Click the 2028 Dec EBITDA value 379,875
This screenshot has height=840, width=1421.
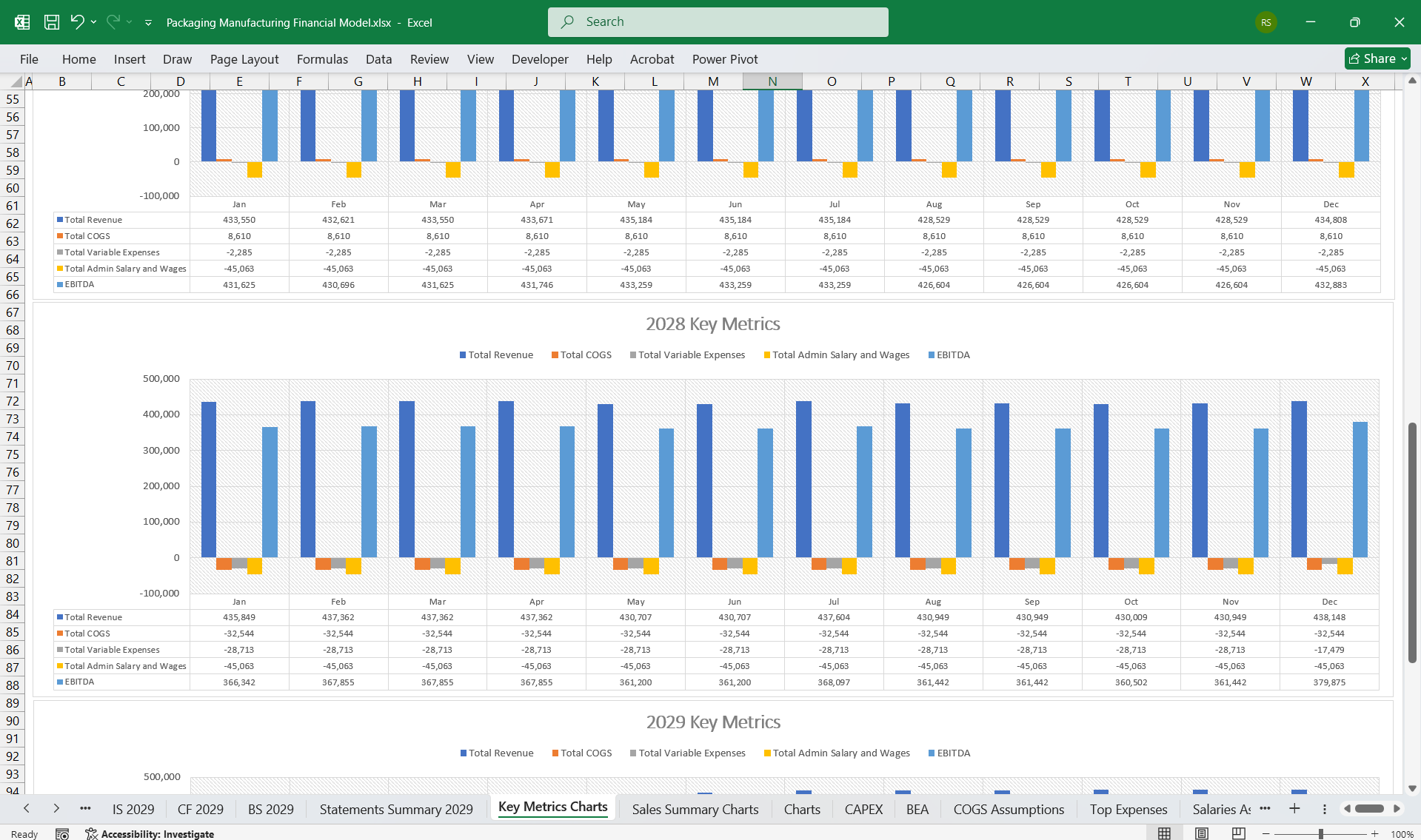[x=1329, y=682]
